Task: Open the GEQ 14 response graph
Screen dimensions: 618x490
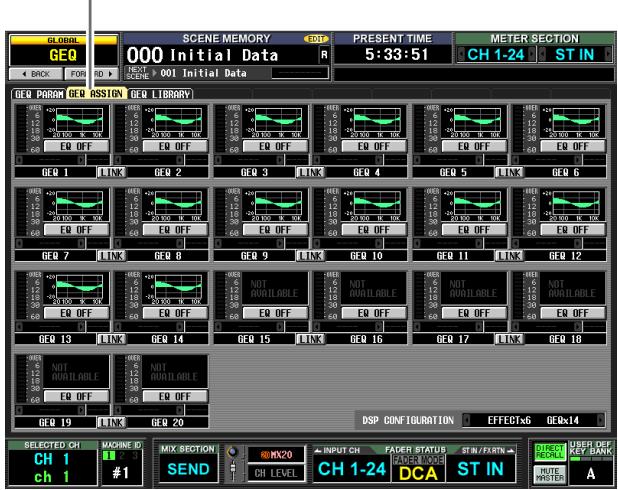Action: pyautogui.click(x=178, y=287)
